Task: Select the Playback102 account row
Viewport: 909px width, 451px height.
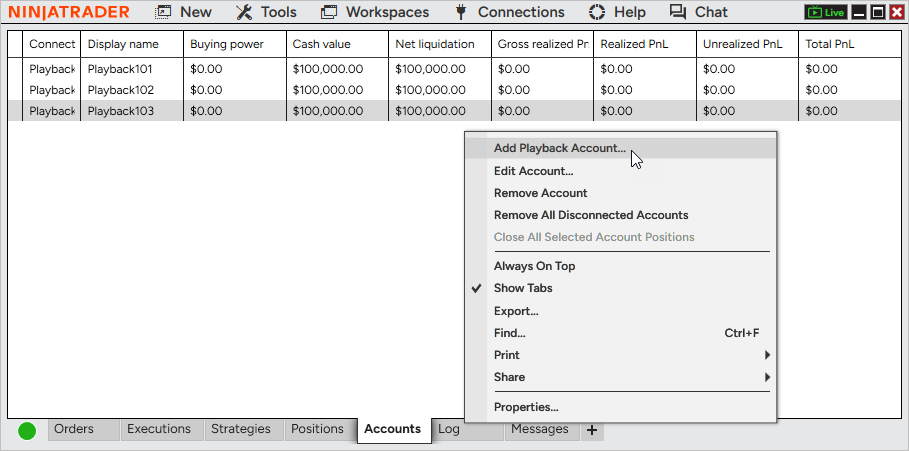Action: [x=455, y=90]
